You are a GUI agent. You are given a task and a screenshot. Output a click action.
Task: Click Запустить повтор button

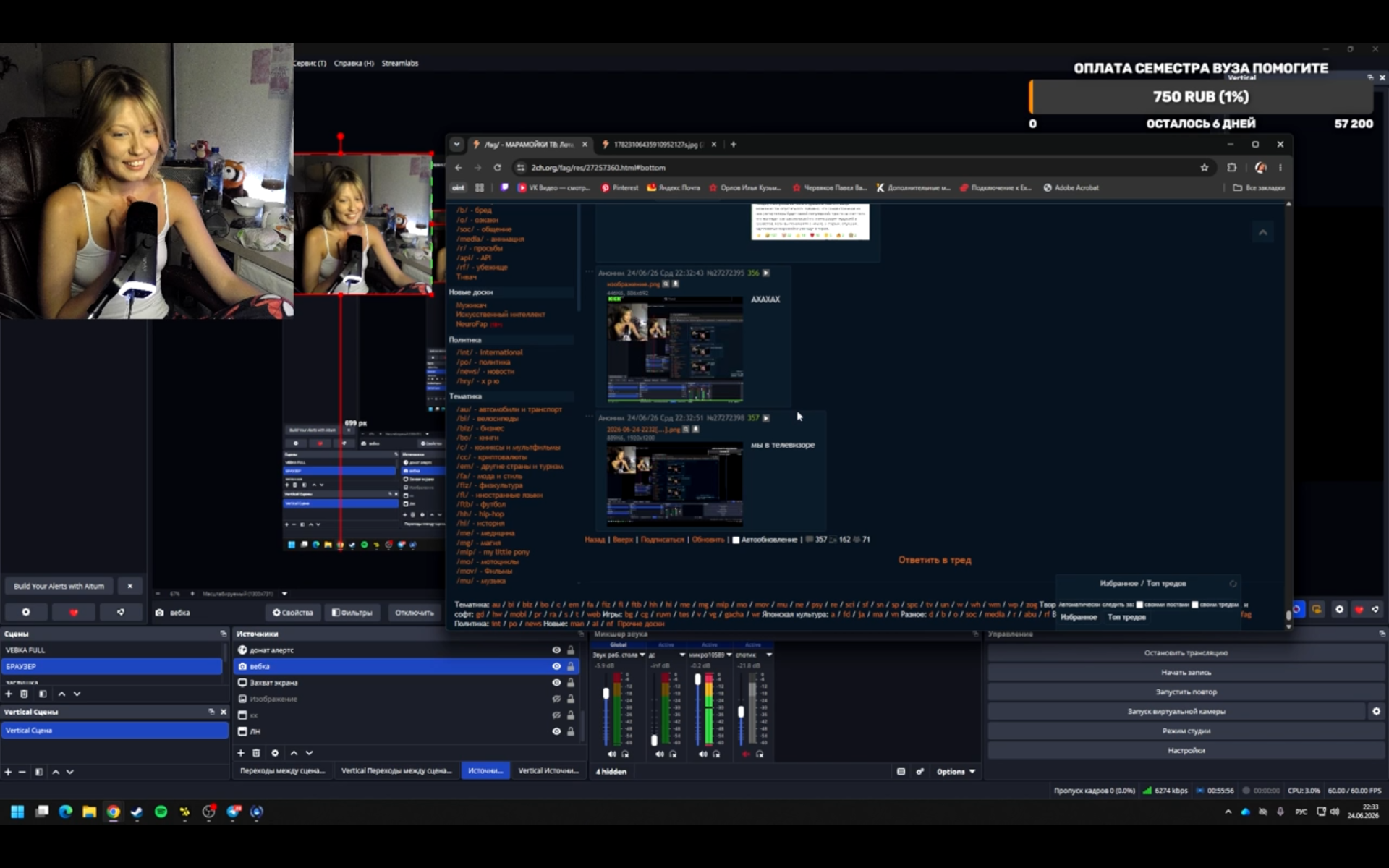[x=1186, y=692]
